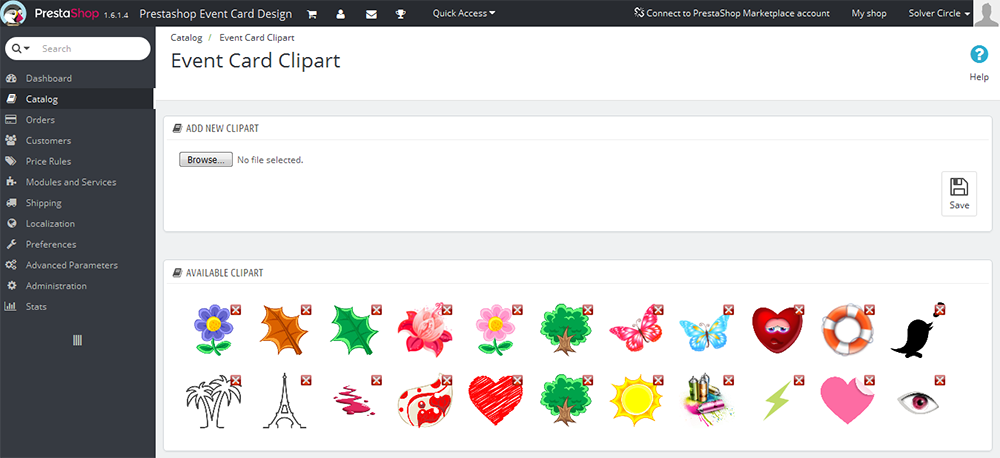Select the blue butterfly clipart thumbnail
Viewport: 1000px width, 458px height.
[x=704, y=333]
